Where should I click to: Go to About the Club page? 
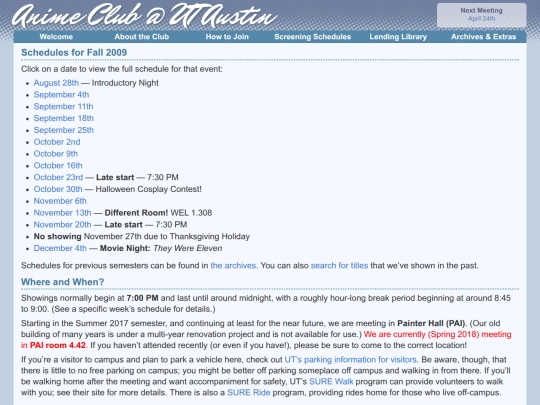pos(142,37)
